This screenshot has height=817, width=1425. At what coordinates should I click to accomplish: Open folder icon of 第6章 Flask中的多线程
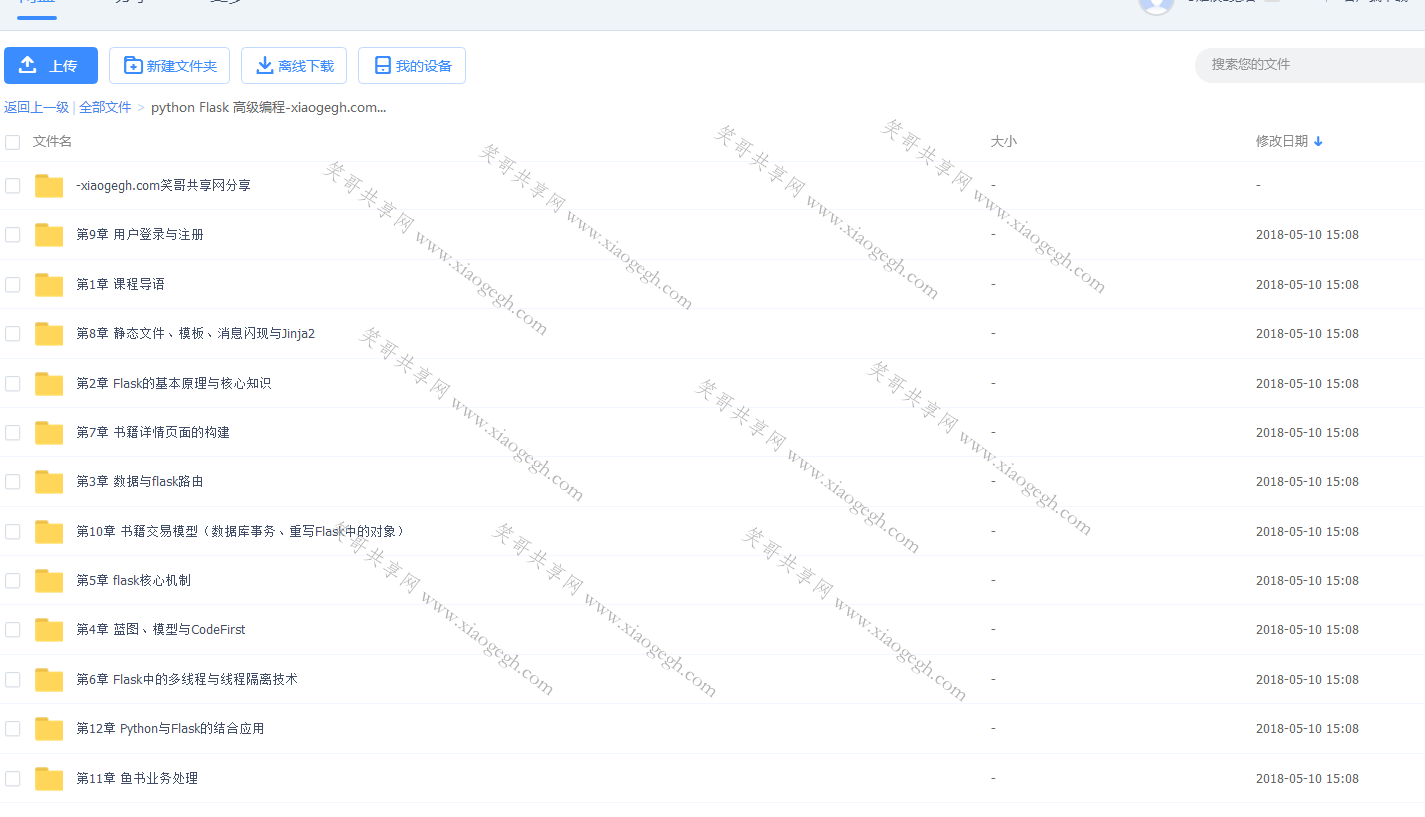click(x=49, y=679)
